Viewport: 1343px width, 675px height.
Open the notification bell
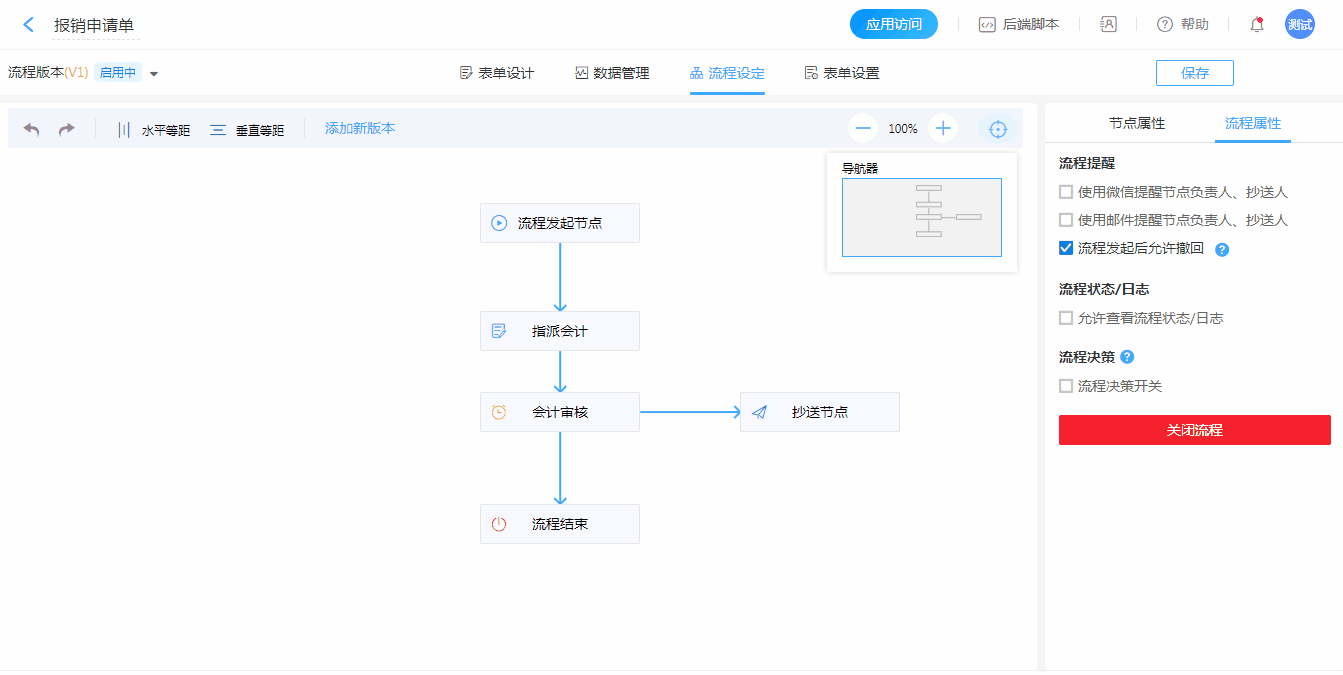[x=1257, y=25]
